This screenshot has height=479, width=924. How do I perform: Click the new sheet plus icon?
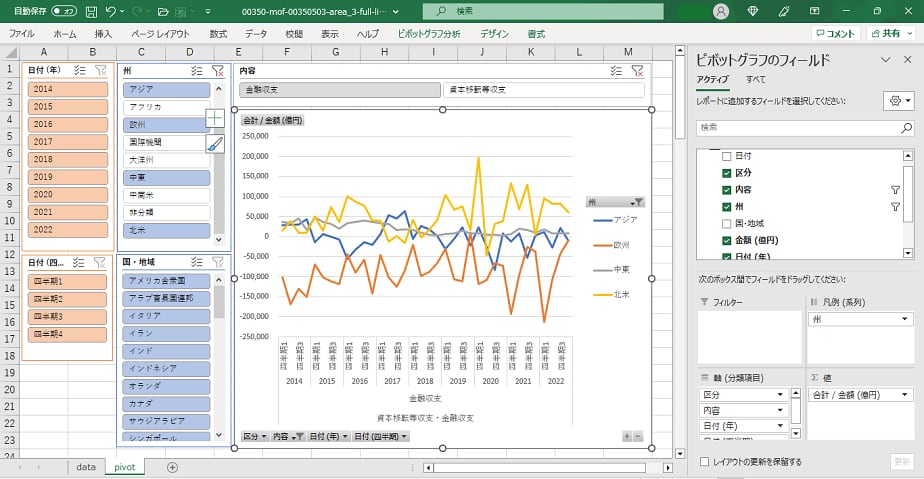pos(172,467)
